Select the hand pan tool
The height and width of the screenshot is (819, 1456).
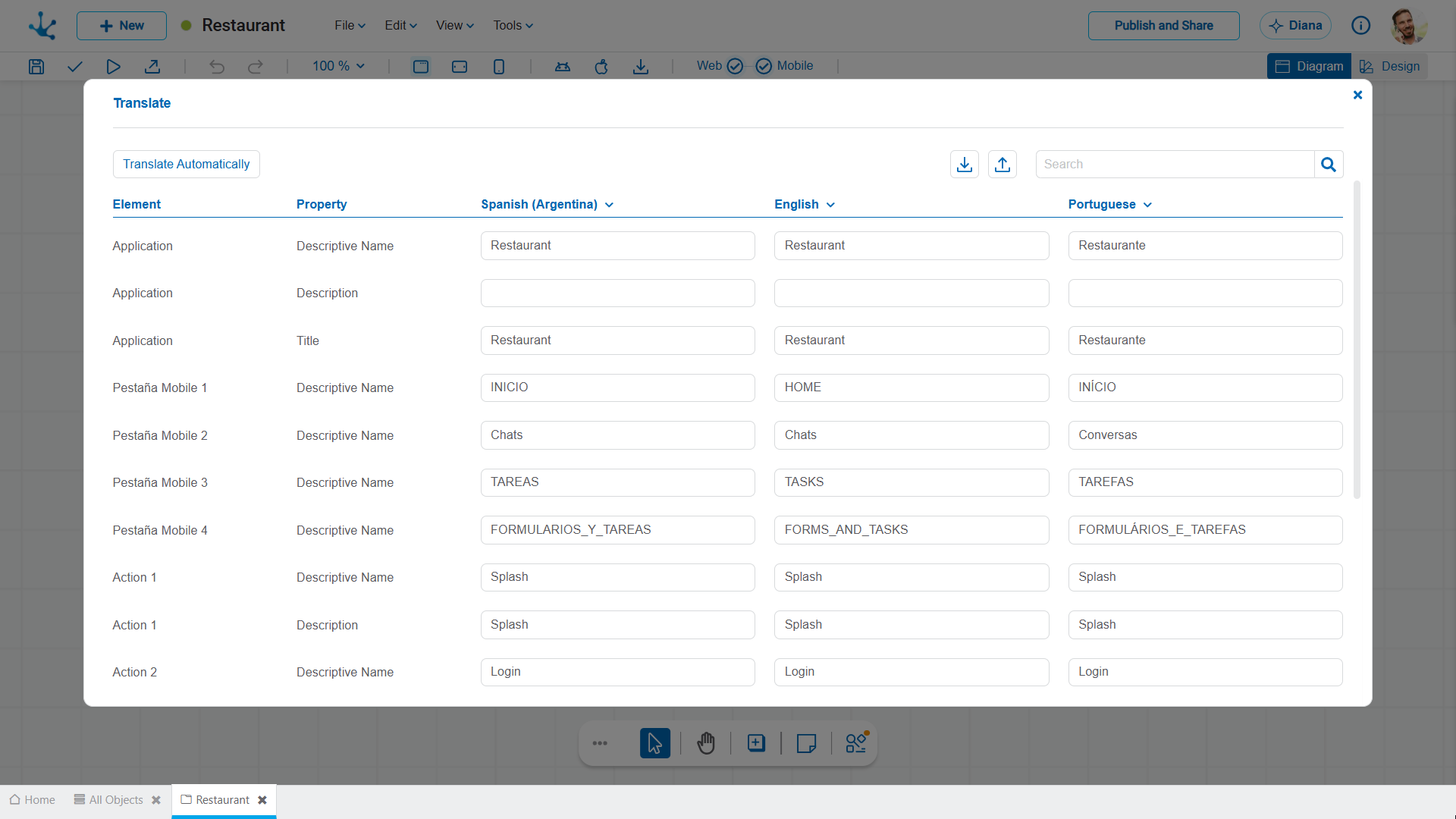(x=706, y=743)
